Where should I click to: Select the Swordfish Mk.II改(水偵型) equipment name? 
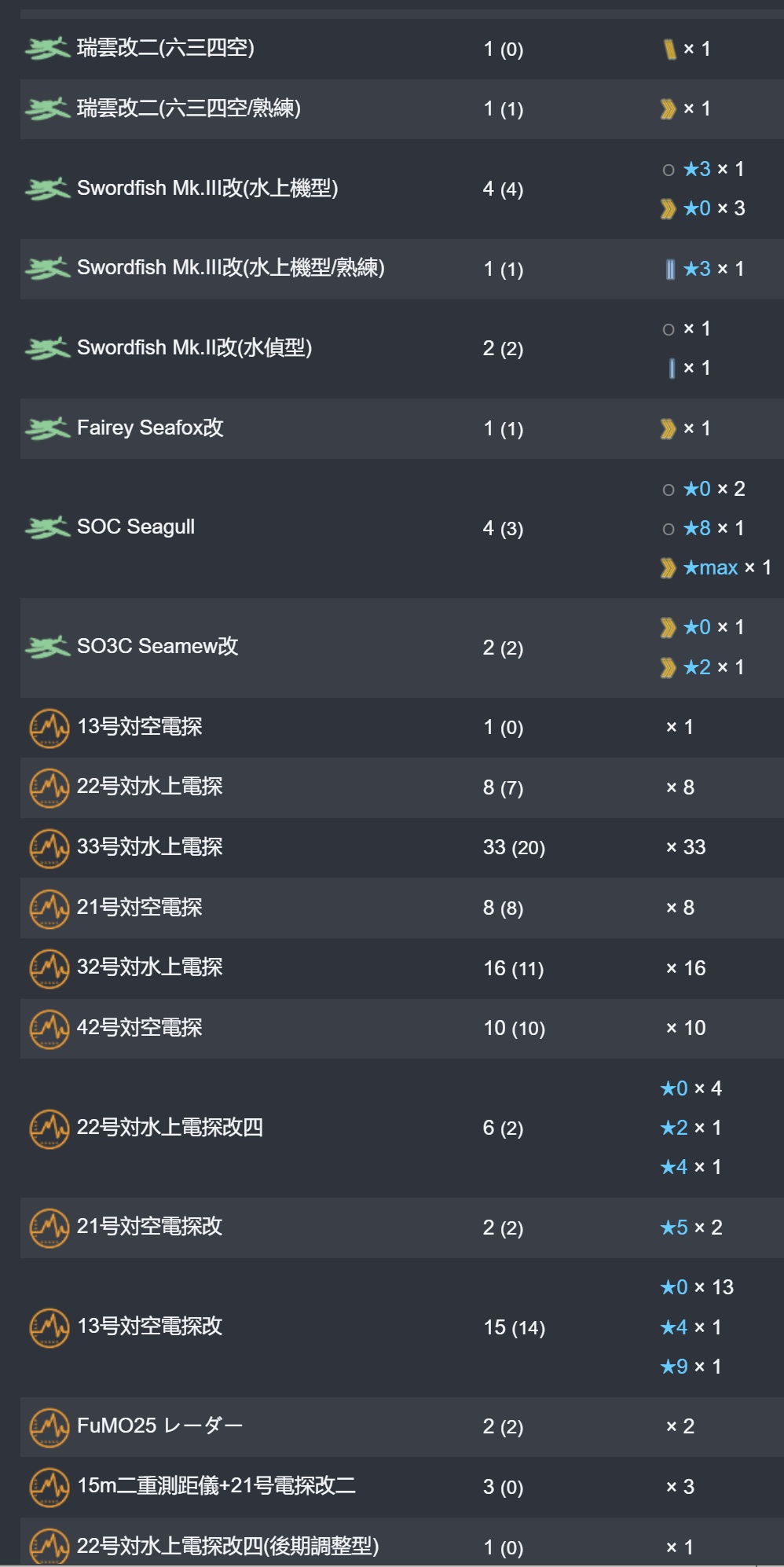(x=195, y=347)
